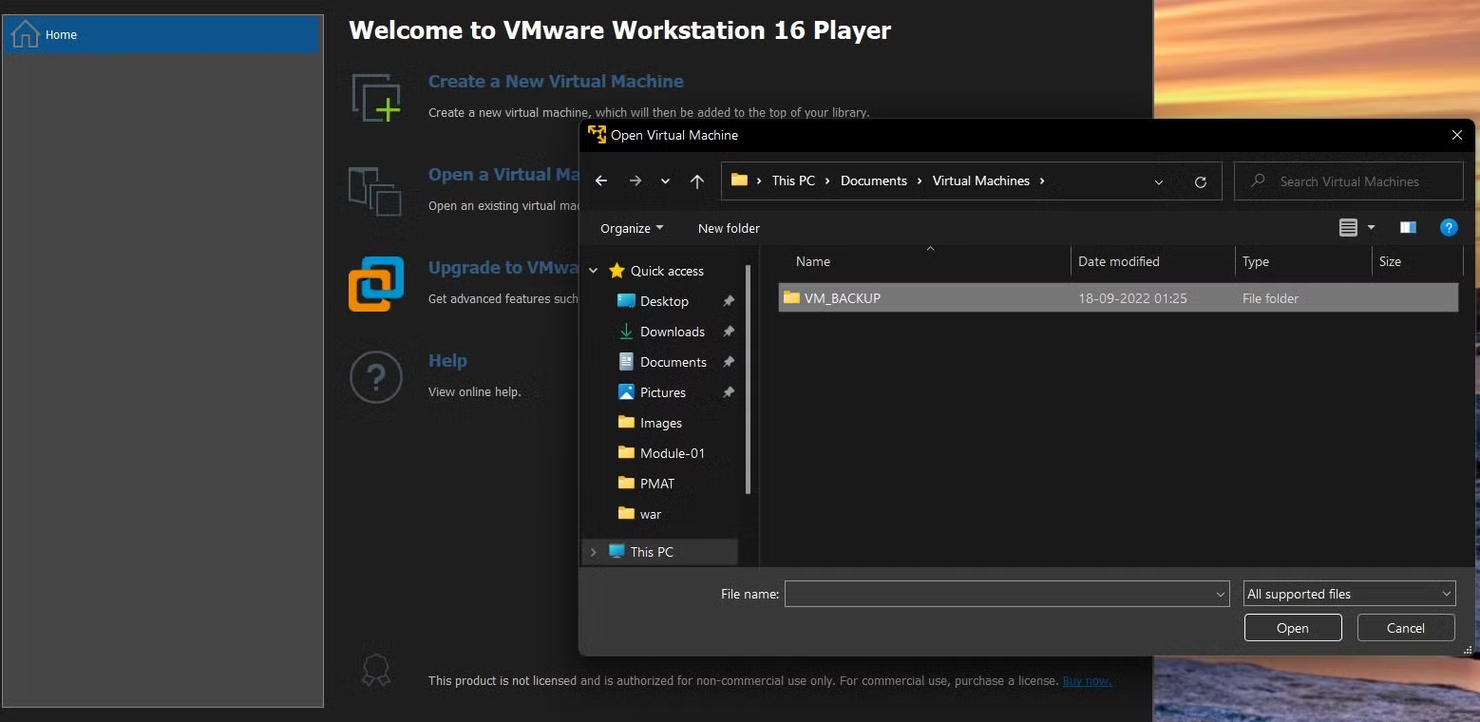1480x722 pixels.
Task: Click the Buy now link
Action: tap(1086, 680)
